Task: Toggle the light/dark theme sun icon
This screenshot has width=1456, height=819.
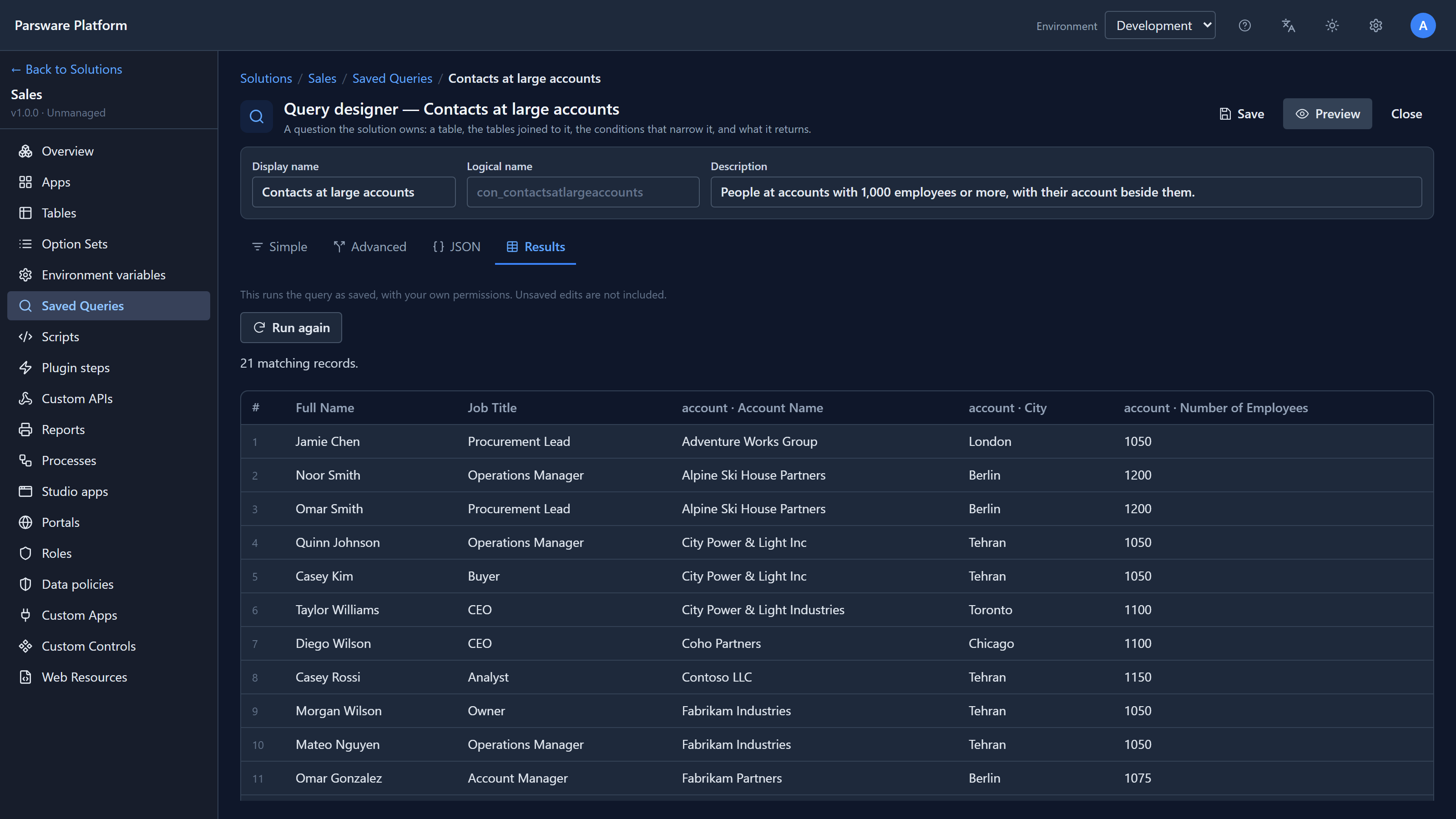Action: pos(1332,25)
